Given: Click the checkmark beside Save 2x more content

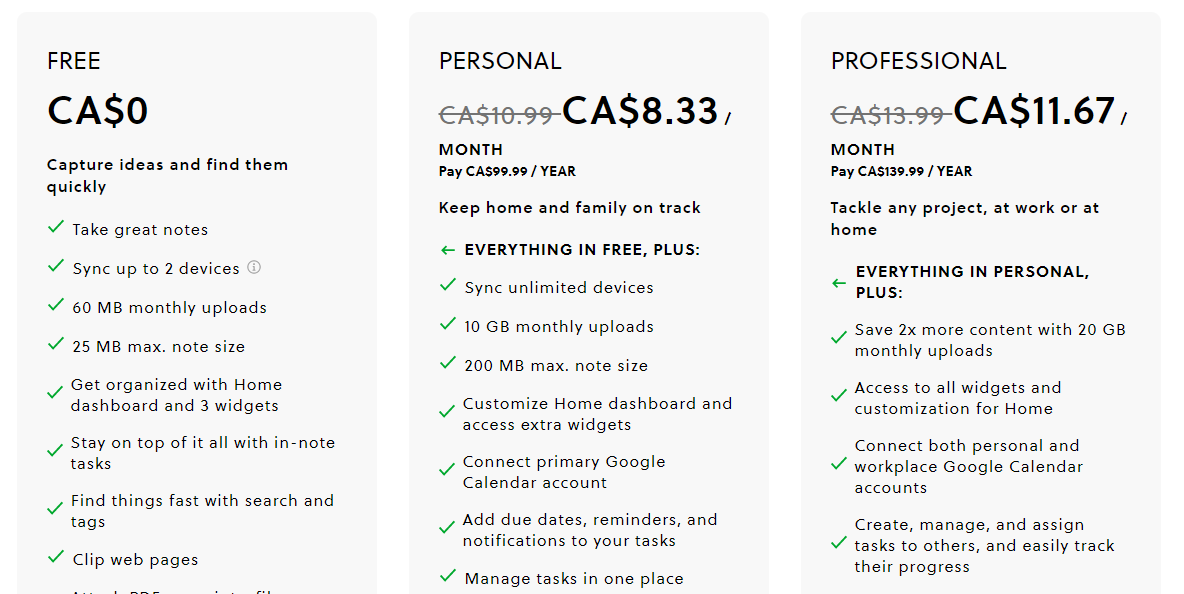Looking at the screenshot, I should click(839, 338).
